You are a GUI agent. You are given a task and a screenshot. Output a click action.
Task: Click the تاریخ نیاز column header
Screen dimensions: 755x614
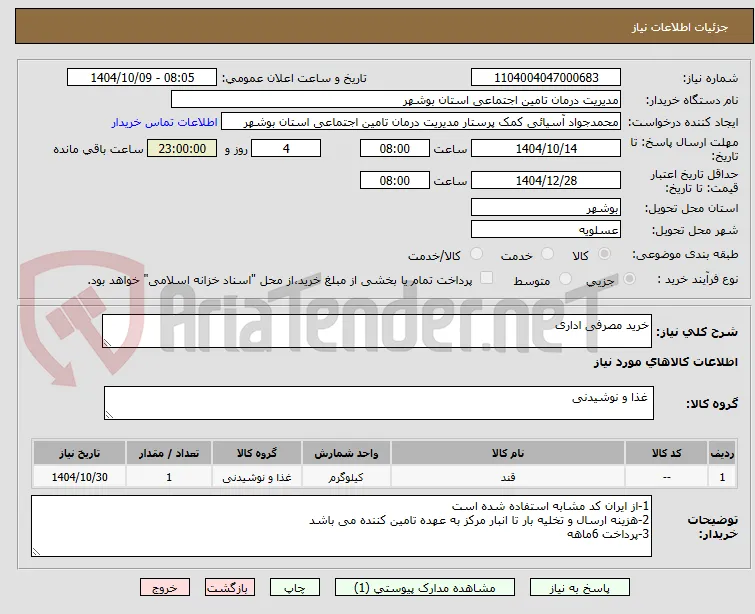[x=79, y=453]
